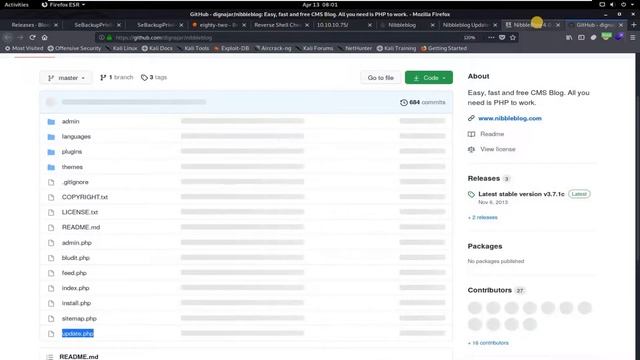
Task: Open the Getting Started bookmark
Action: 444,48
